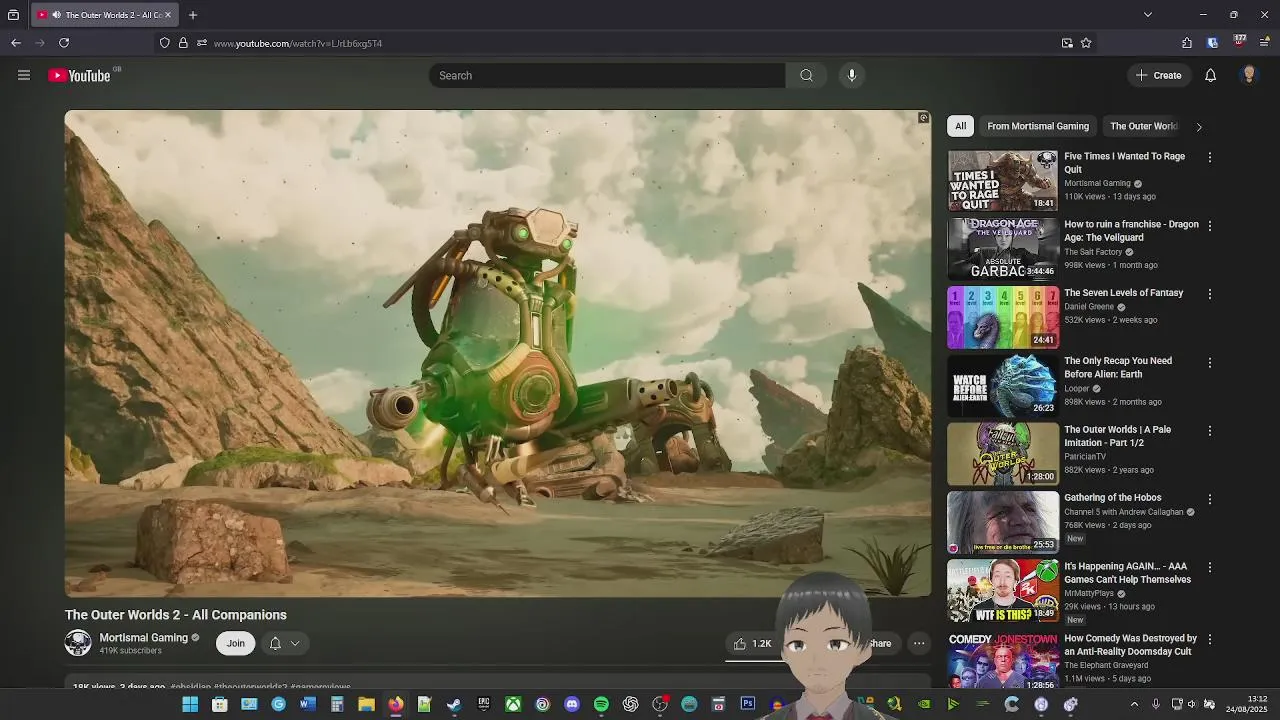
Task: Join the Mortismal Gaming channel
Action: (235, 643)
